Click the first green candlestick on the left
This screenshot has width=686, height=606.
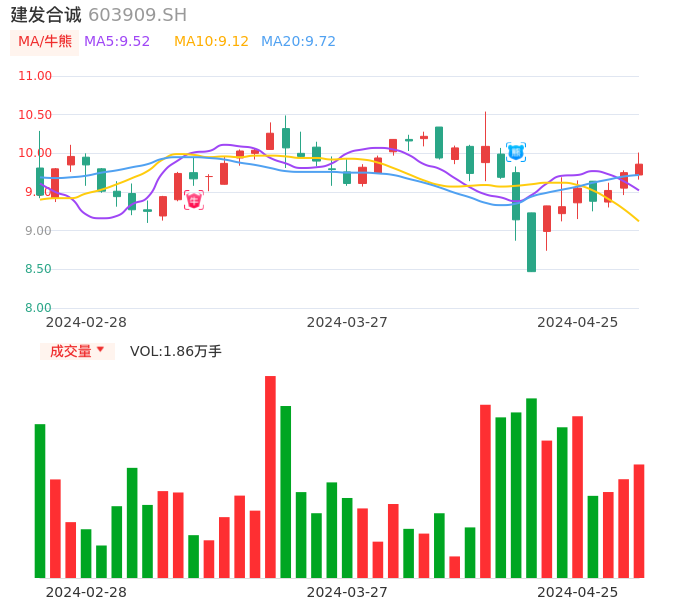pyautogui.click(x=40, y=181)
